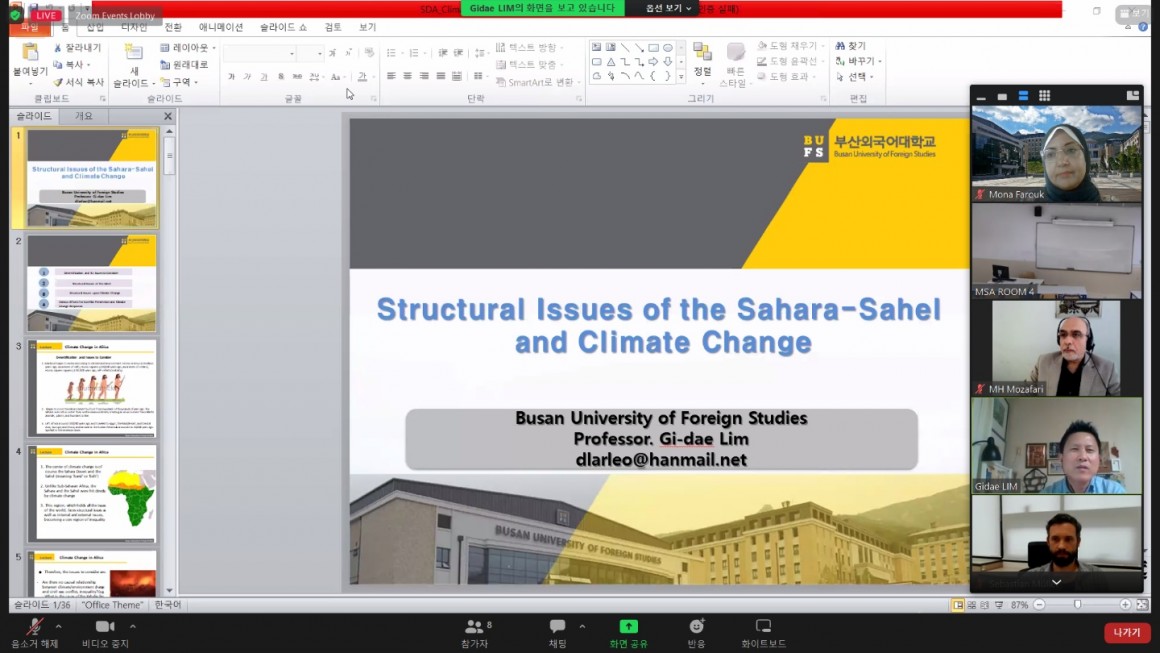Image resolution: width=1160 pixels, height=653 pixels.
Task: Decrease the slide zoom with minus button
Action: (x=1039, y=605)
